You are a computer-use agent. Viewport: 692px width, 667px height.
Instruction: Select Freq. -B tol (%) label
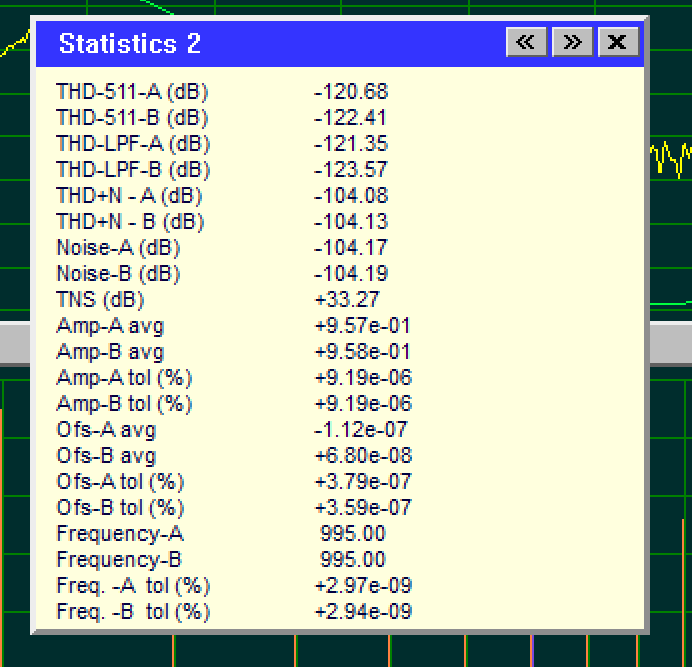pyautogui.click(x=133, y=612)
